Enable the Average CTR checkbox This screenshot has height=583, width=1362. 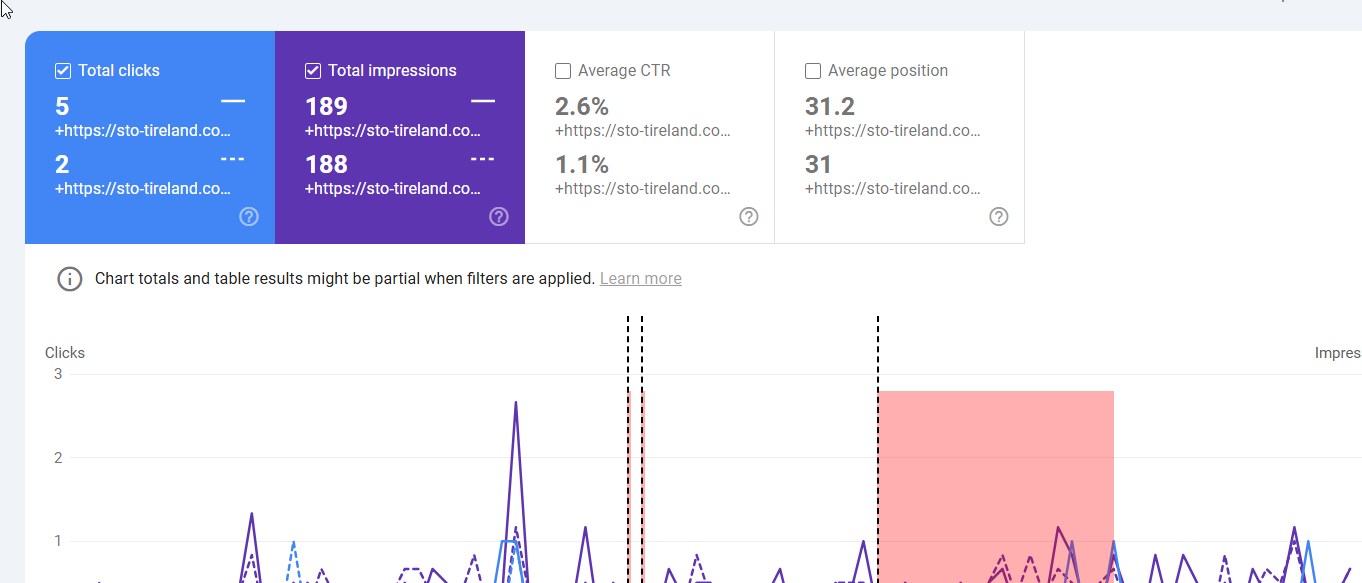pos(563,71)
